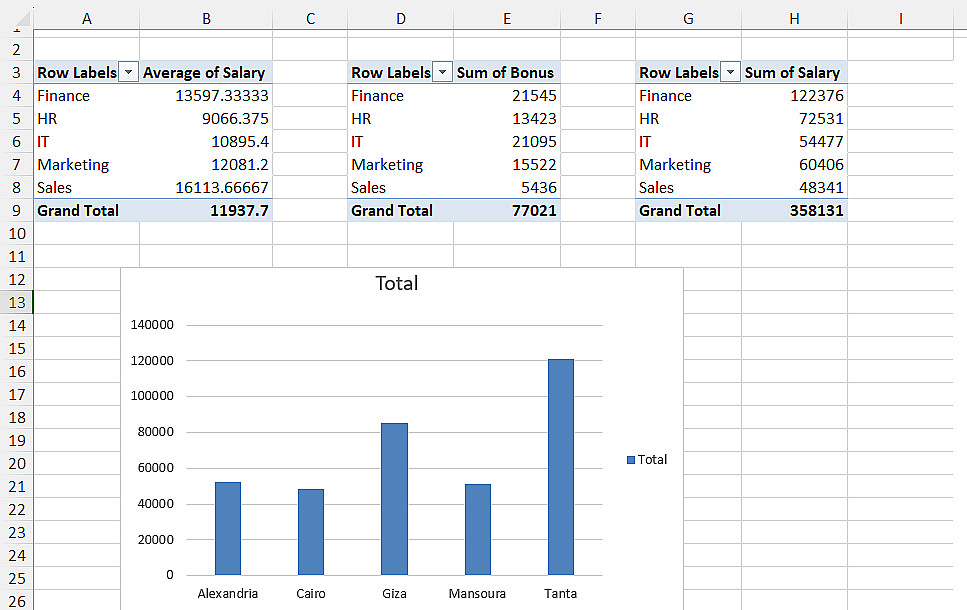Viewport: 967px width, 610px height.
Task: Select cell with value 9066.375
Action: pos(206,118)
